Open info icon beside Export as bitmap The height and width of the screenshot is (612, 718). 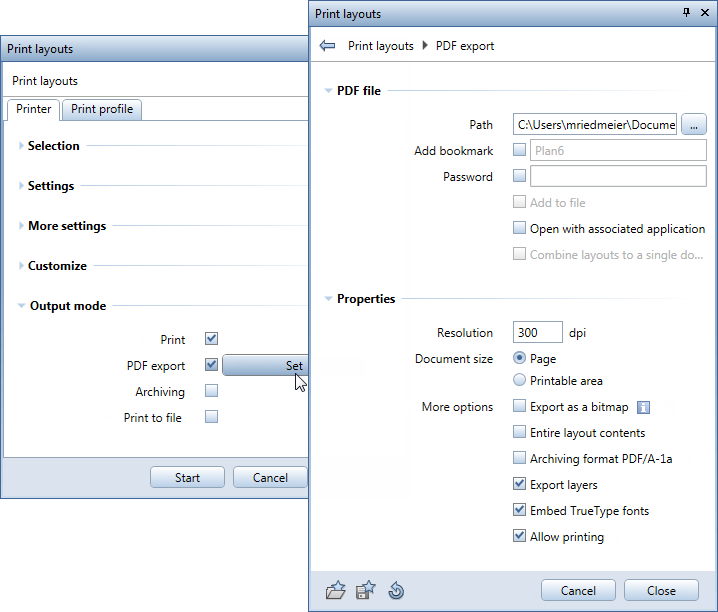pyautogui.click(x=645, y=407)
